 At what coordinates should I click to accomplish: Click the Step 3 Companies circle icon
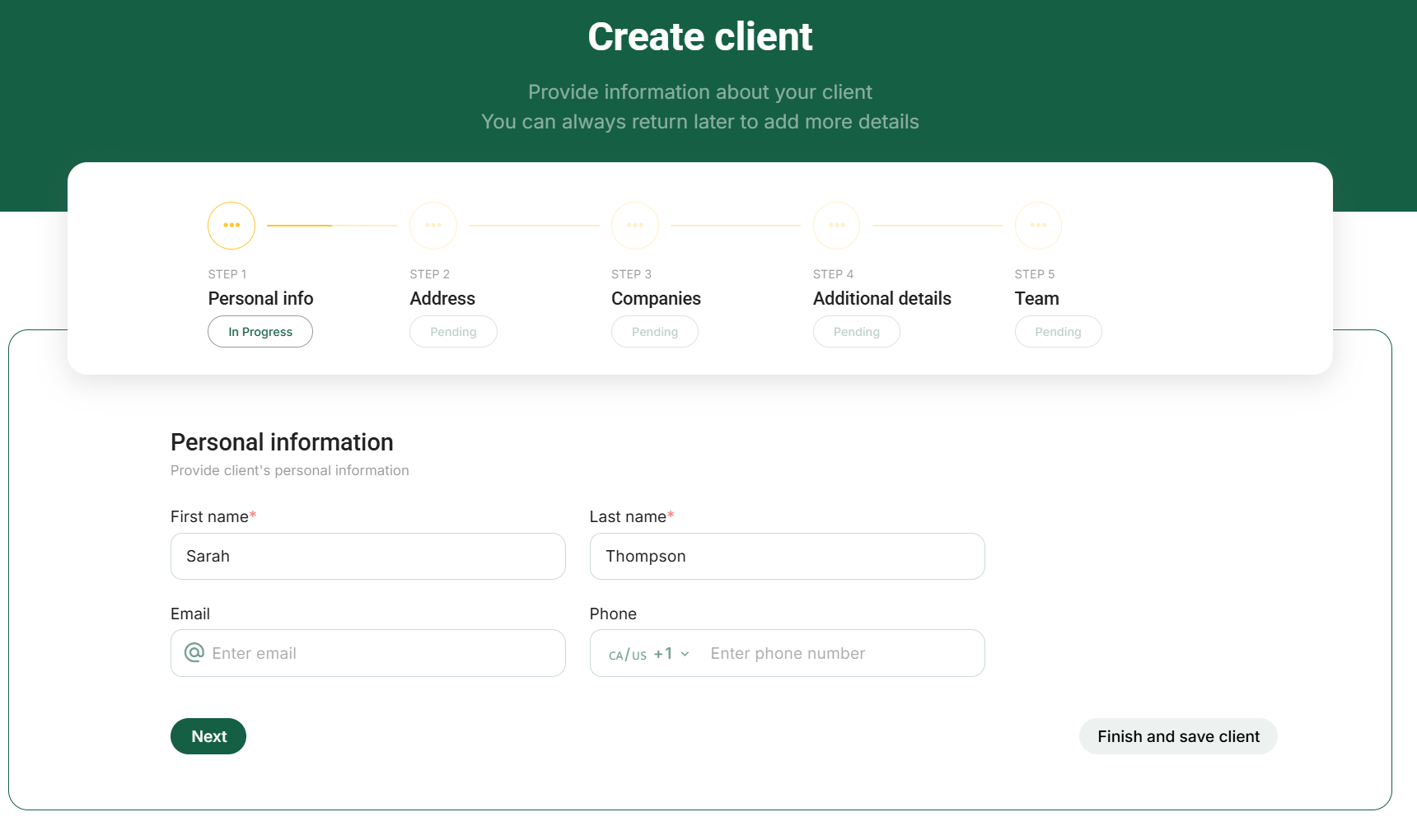(635, 226)
